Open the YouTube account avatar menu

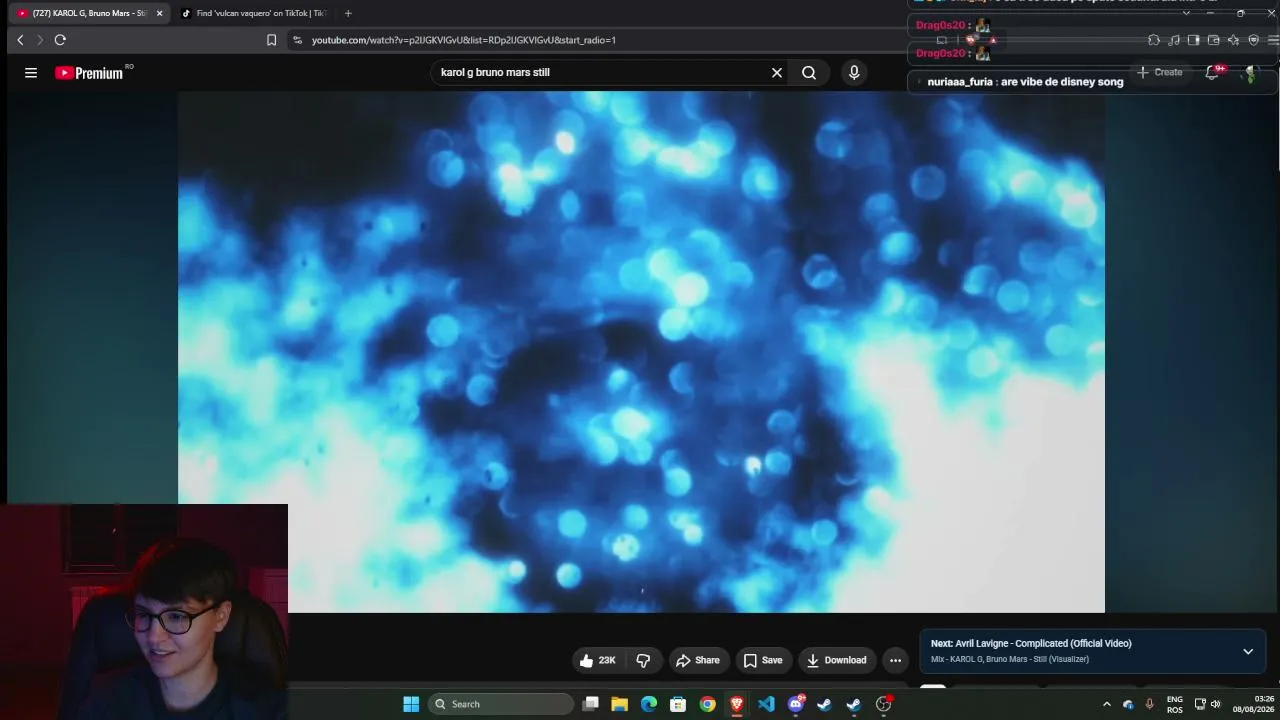tap(1250, 73)
